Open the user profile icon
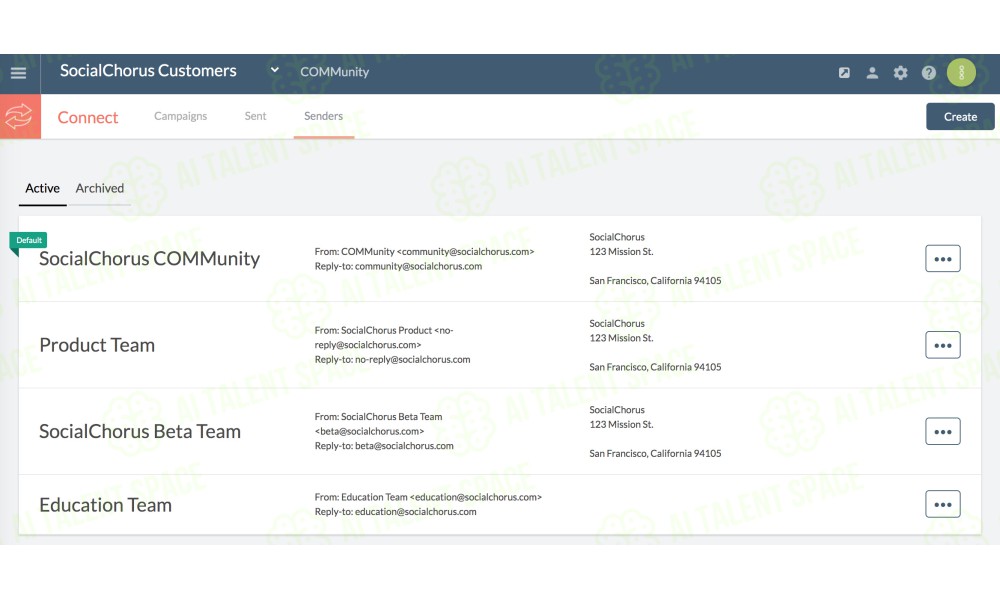This screenshot has width=1000, height=600. 872,73
